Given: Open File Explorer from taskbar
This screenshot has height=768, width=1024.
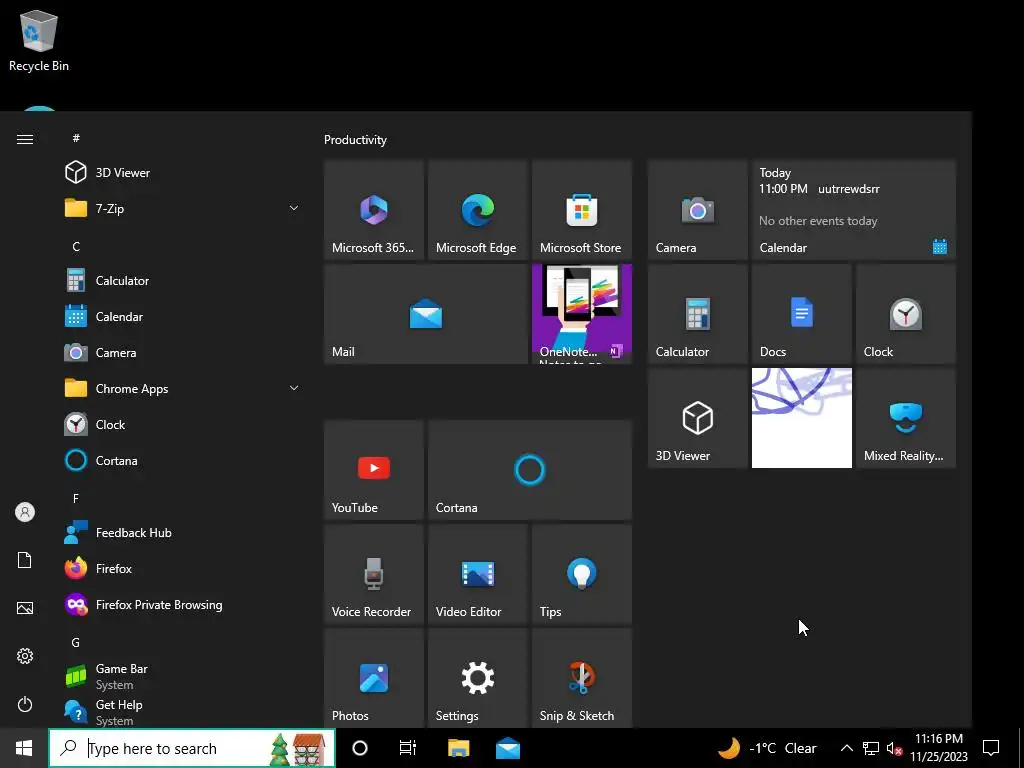Looking at the screenshot, I should (x=458, y=748).
